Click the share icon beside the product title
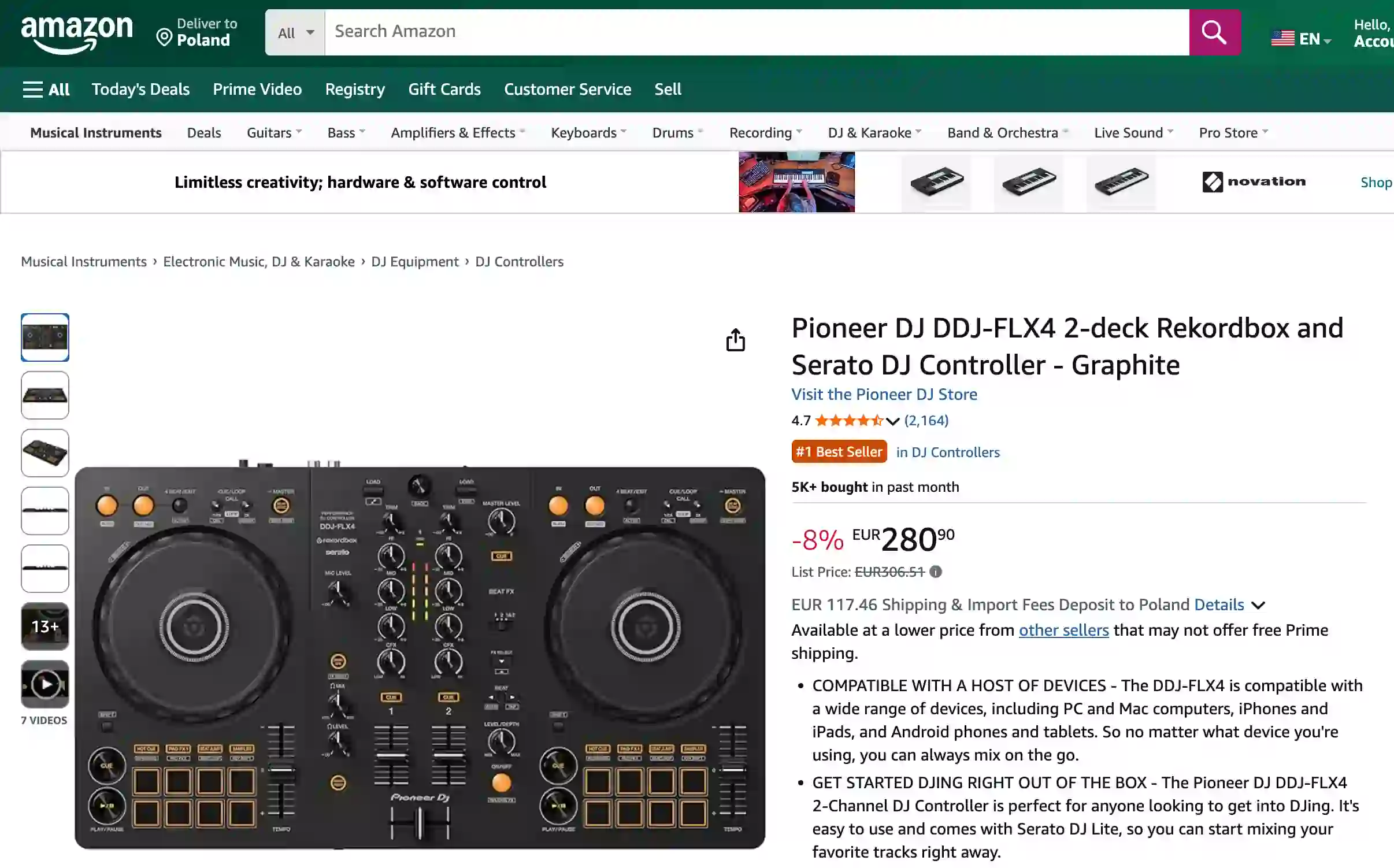 (x=735, y=339)
